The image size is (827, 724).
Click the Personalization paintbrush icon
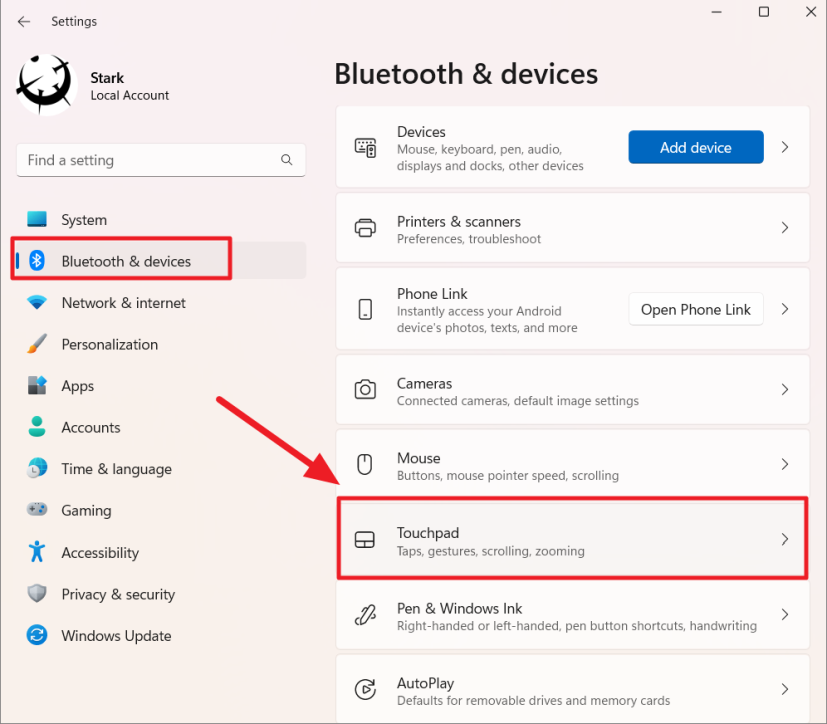pos(37,344)
